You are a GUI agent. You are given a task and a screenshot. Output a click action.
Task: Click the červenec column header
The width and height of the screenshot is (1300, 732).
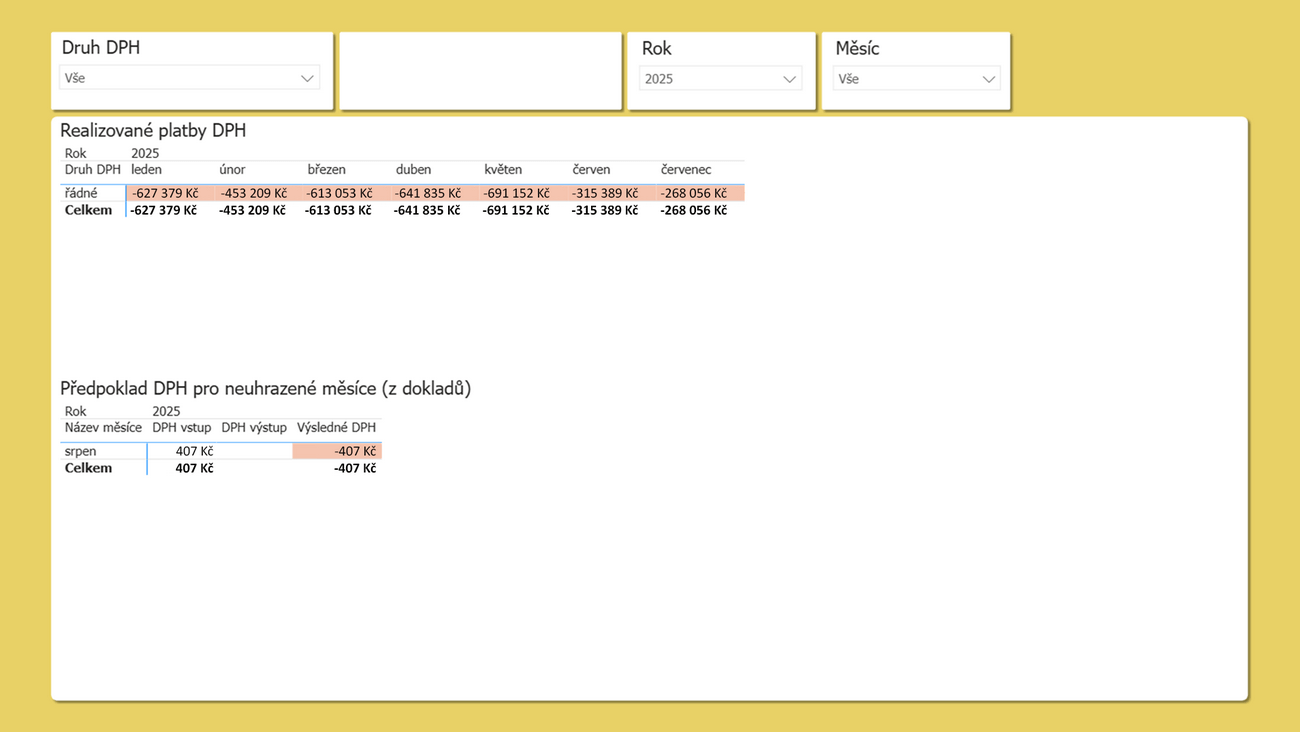(x=685, y=170)
